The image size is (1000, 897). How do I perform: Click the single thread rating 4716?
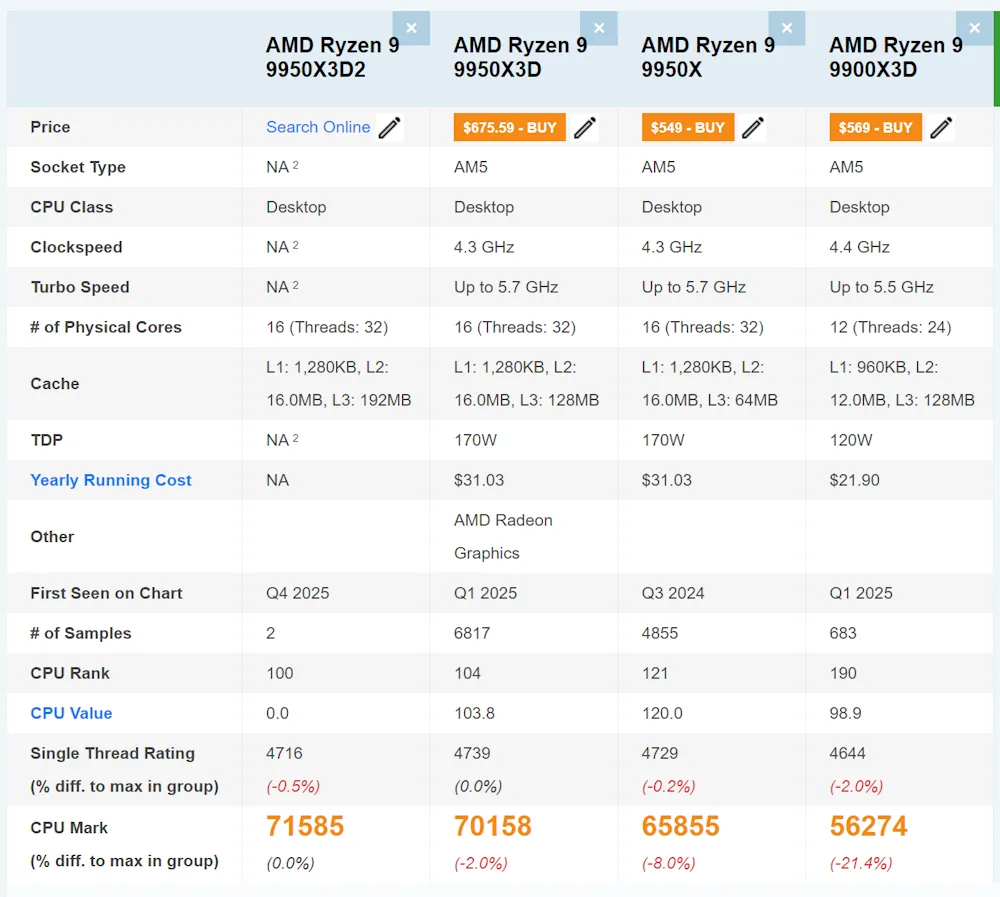click(x=284, y=753)
